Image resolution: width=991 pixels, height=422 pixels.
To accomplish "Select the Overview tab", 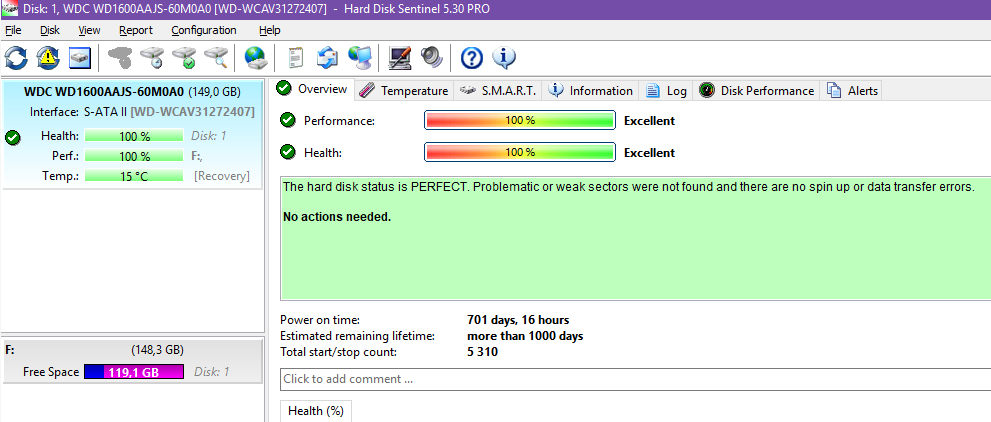I will click(x=312, y=89).
